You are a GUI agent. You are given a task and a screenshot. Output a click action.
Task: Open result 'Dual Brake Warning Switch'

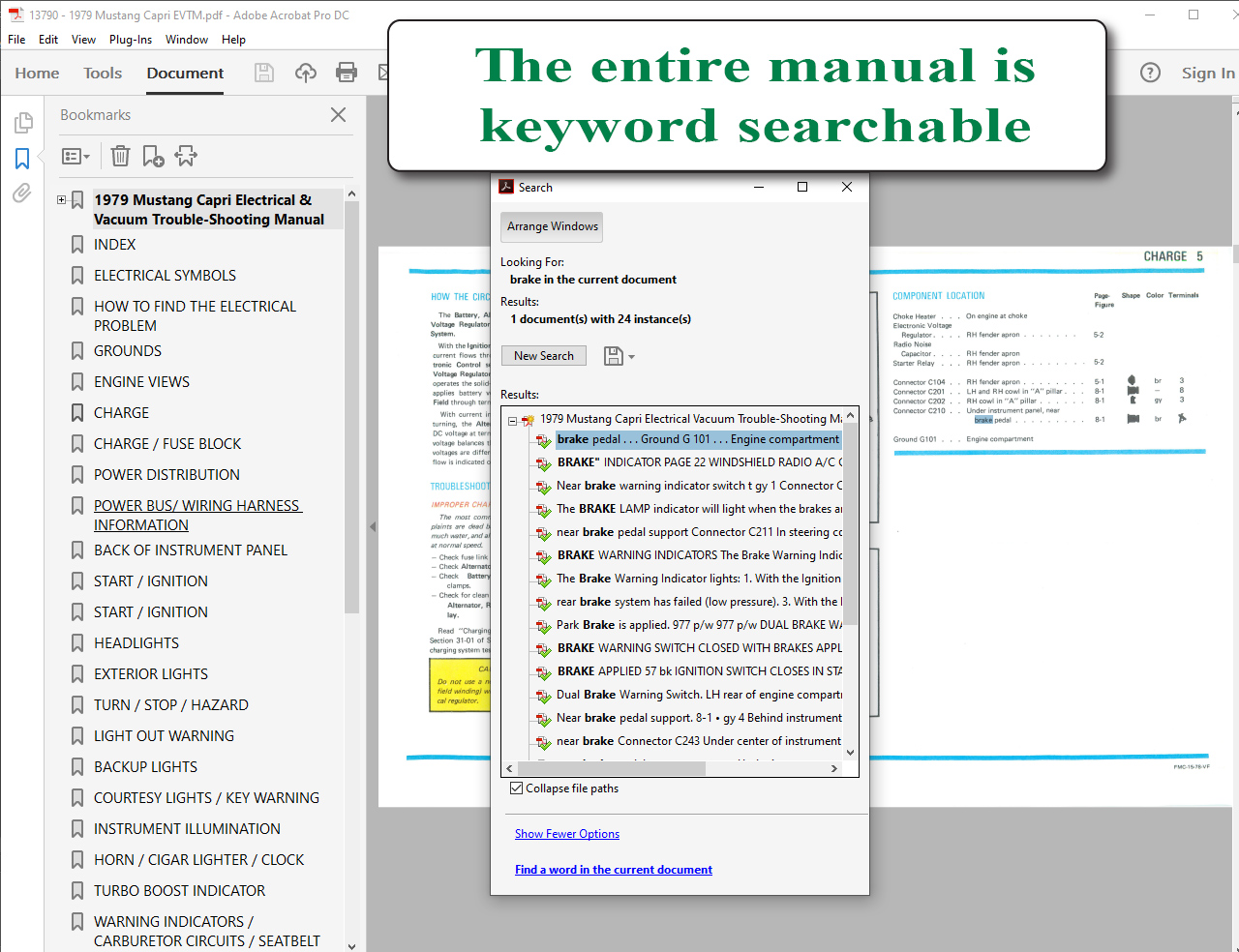pos(698,695)
